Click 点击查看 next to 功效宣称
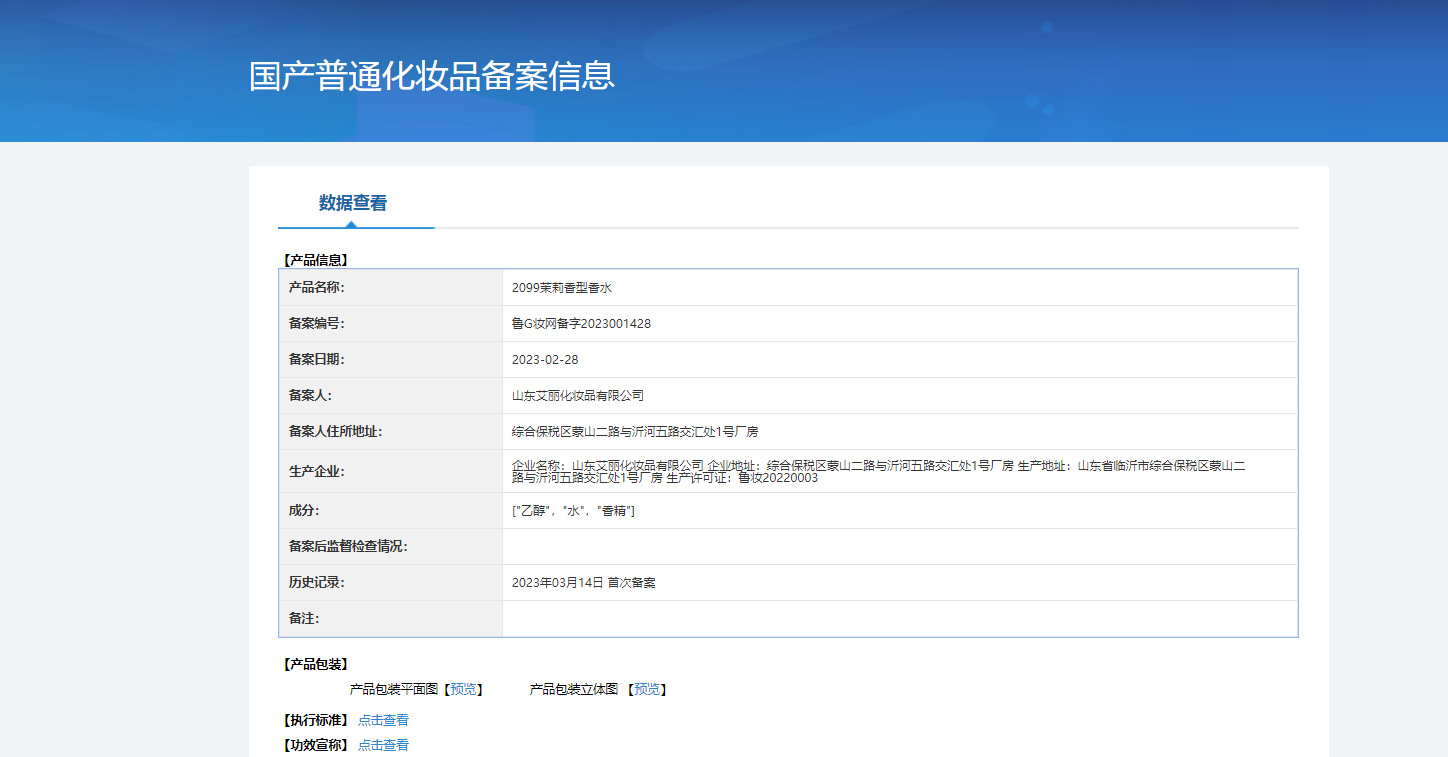The height and width of the screenshot is (757, 1448). pyautogui.click(x=383, y=745)
